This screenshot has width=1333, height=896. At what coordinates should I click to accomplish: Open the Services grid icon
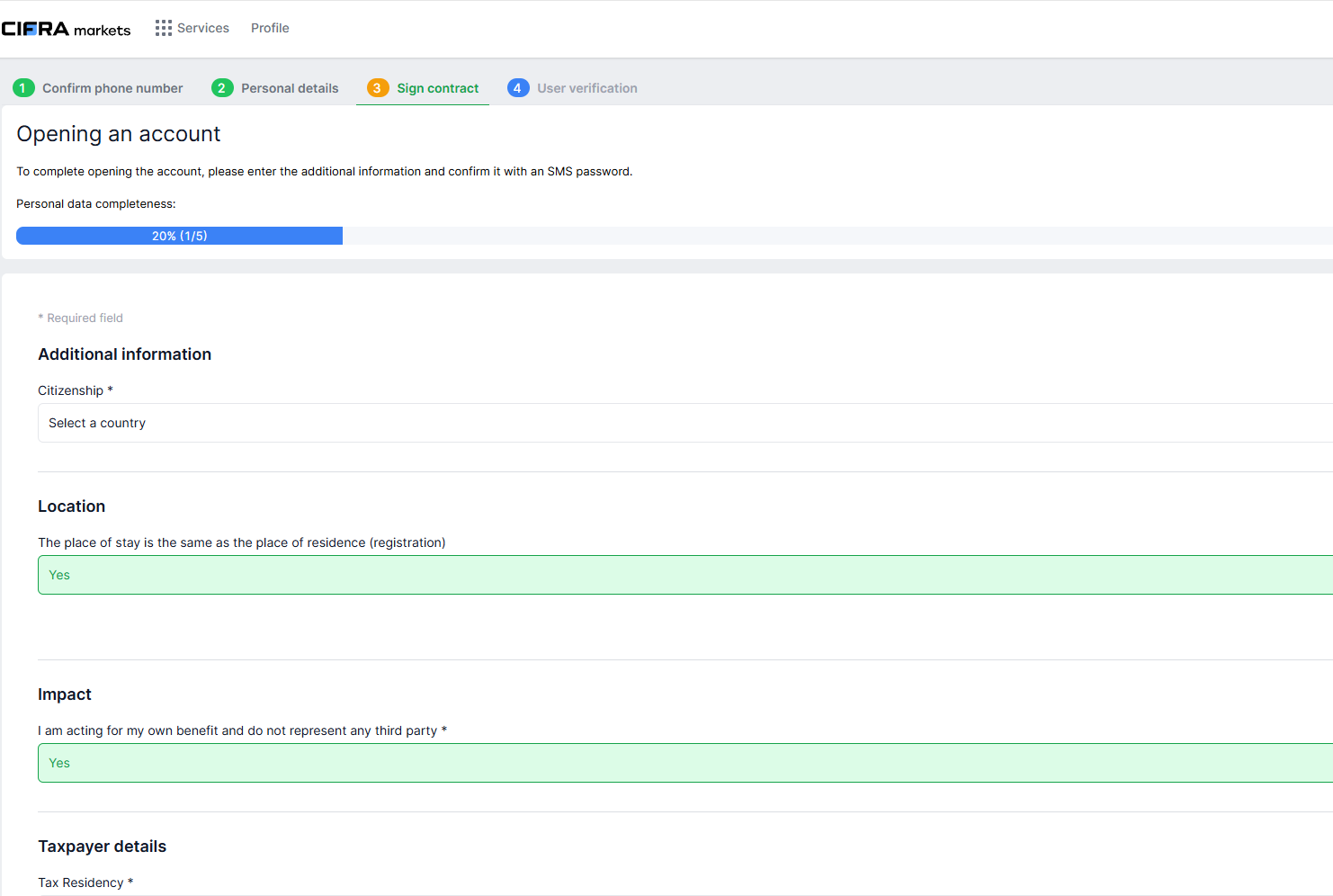tap(164, 28)
